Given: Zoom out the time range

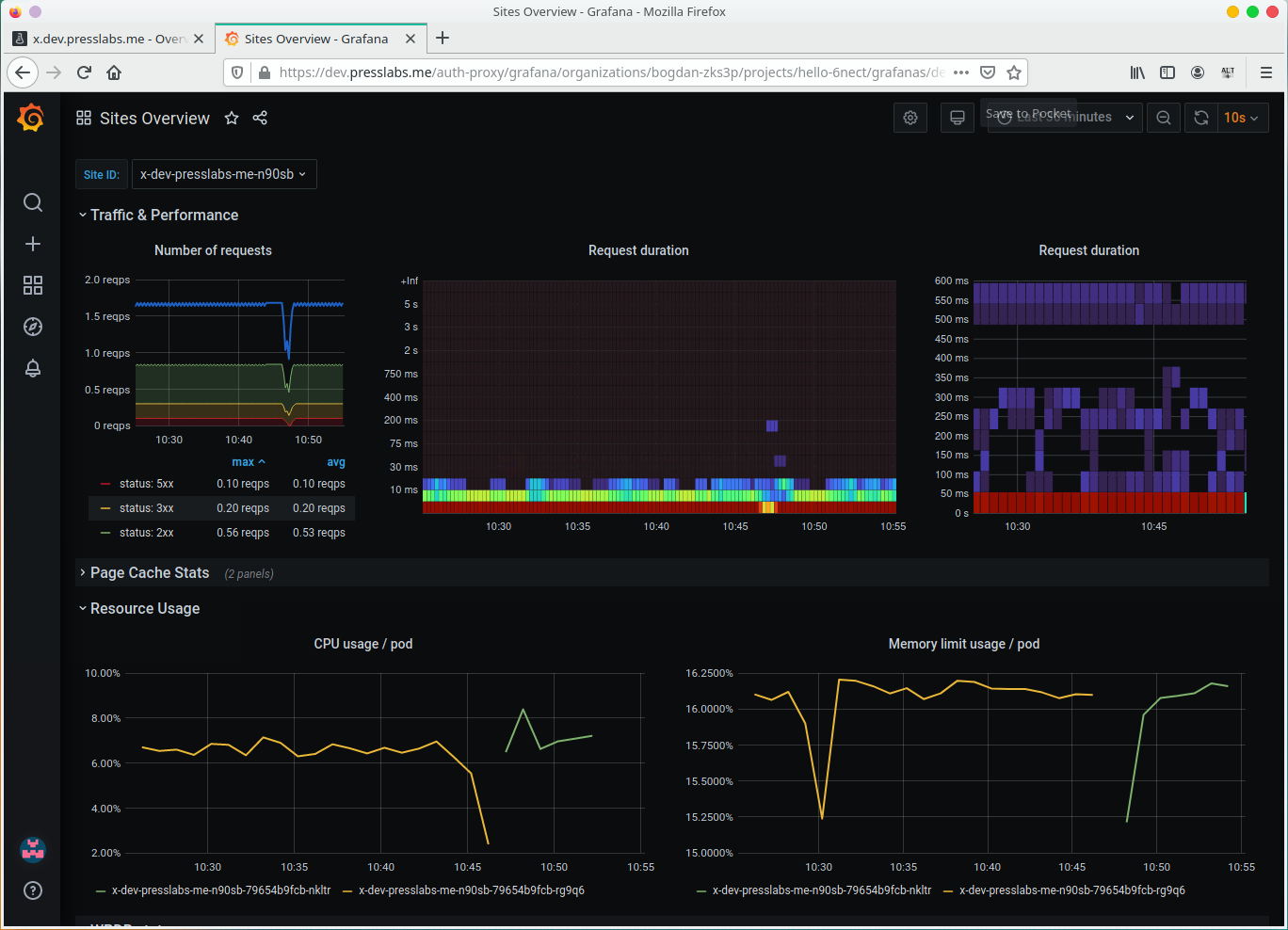Looking at the screenshot, I should pos(1164,118).
